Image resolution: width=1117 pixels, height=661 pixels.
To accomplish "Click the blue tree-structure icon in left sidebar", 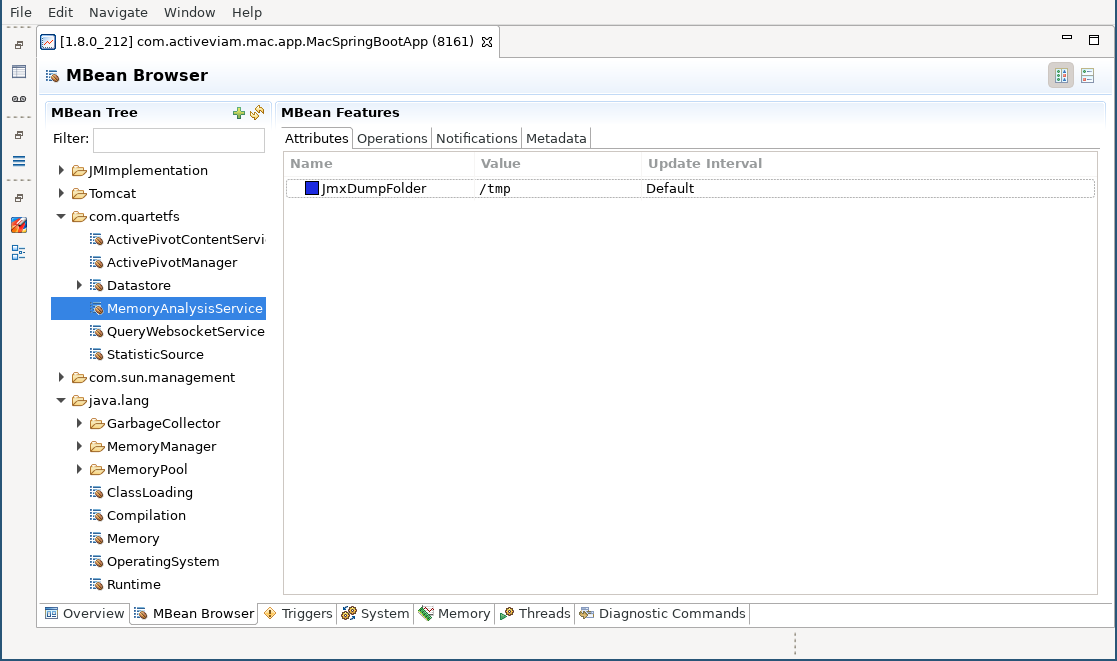I will 19,252.
